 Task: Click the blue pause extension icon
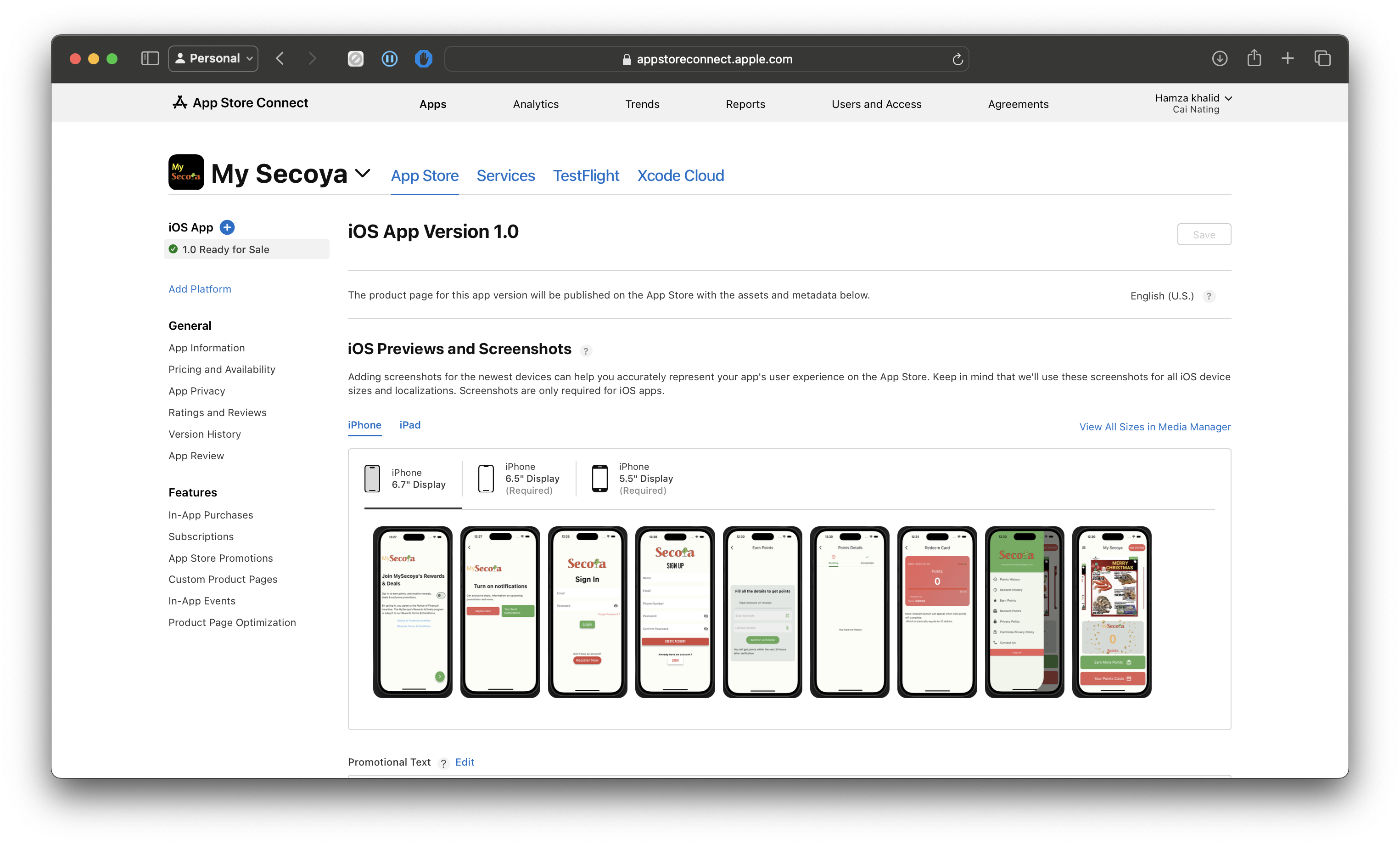tap(390, 59)
